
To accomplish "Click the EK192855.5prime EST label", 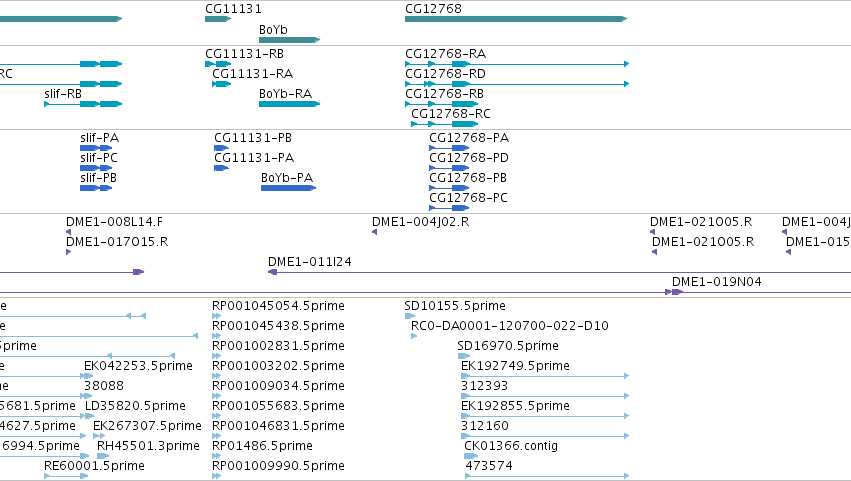I will click(515, 407).
